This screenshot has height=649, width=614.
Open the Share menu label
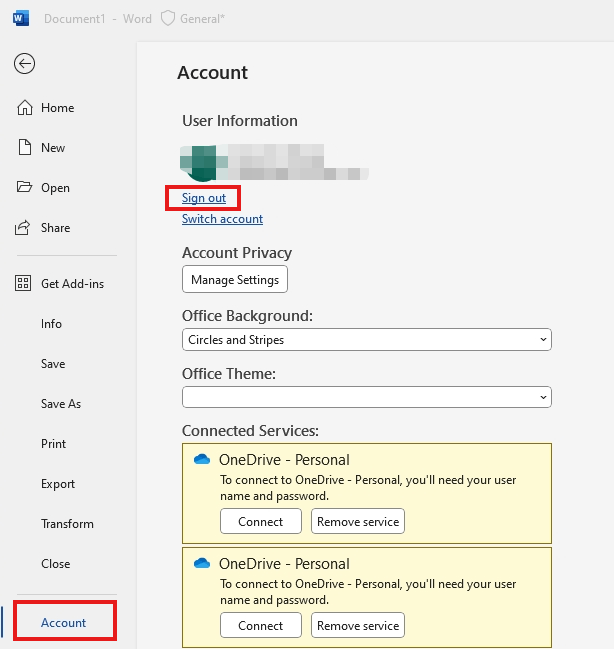55,228
